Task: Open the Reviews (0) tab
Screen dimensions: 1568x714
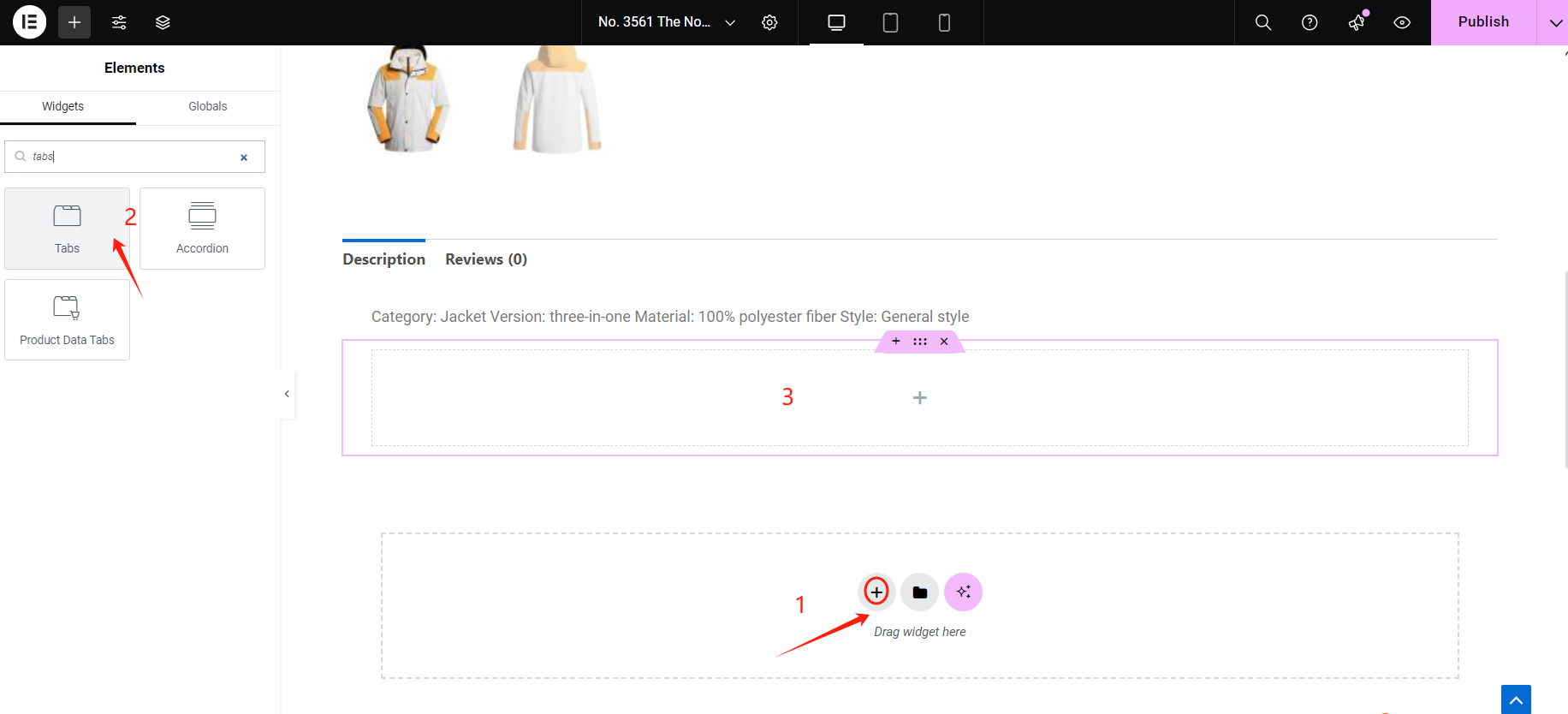Action: 486,259
